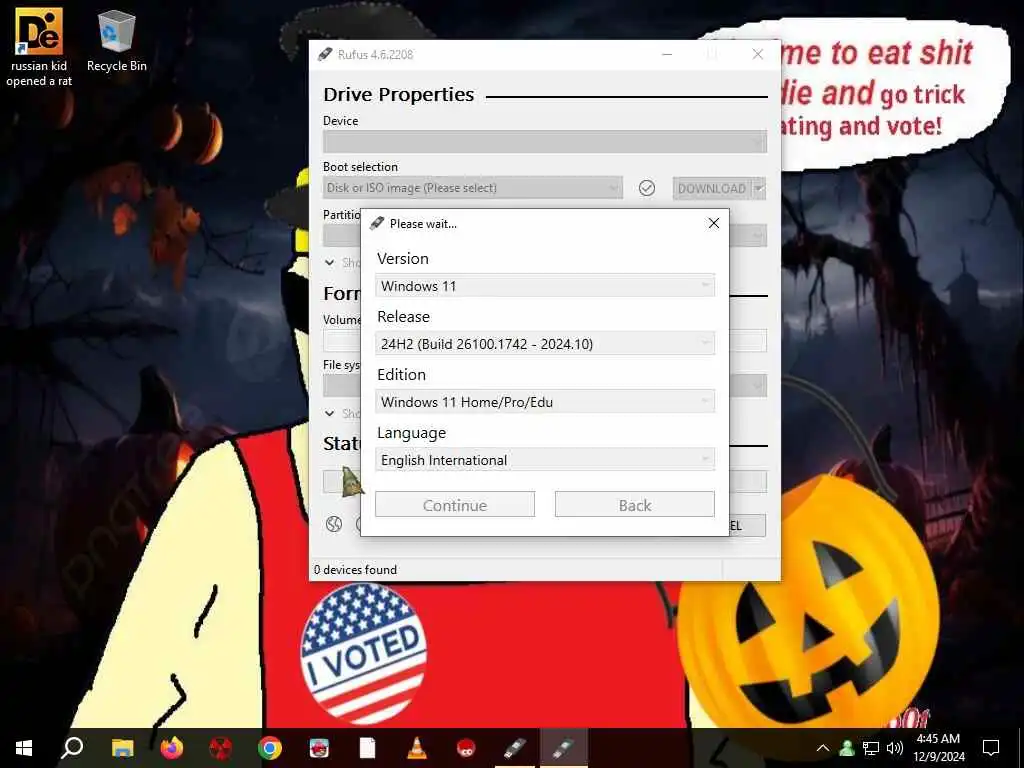Expand advanced drive properties chevron
The width and height of the screenshot is (1024, 768).
pos(330,263)
